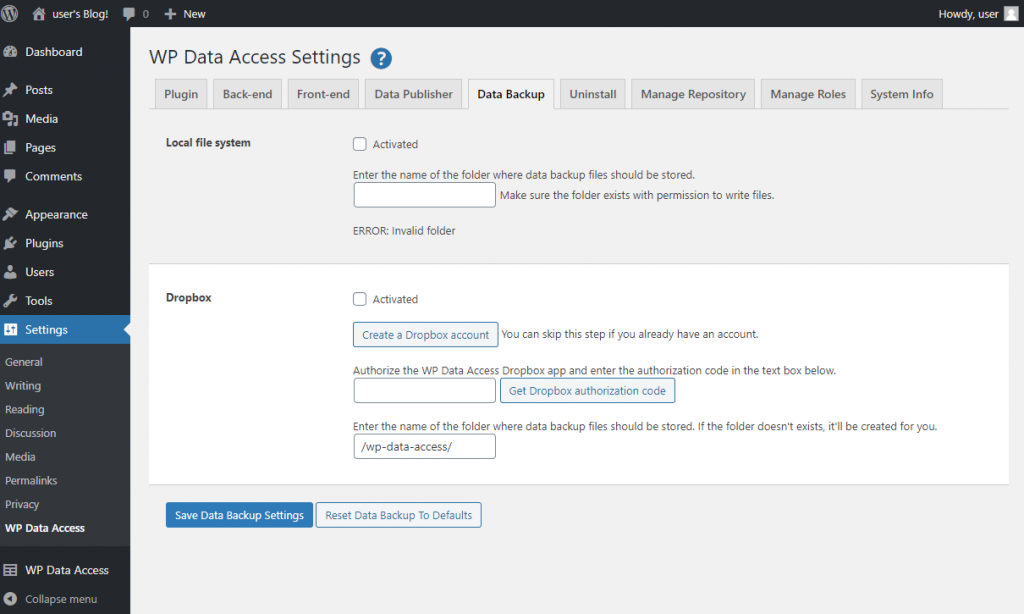The height and width of the screenshot is (614, 1024).
Task: Click the WordPress logo icon
Action: pos(10,14)
